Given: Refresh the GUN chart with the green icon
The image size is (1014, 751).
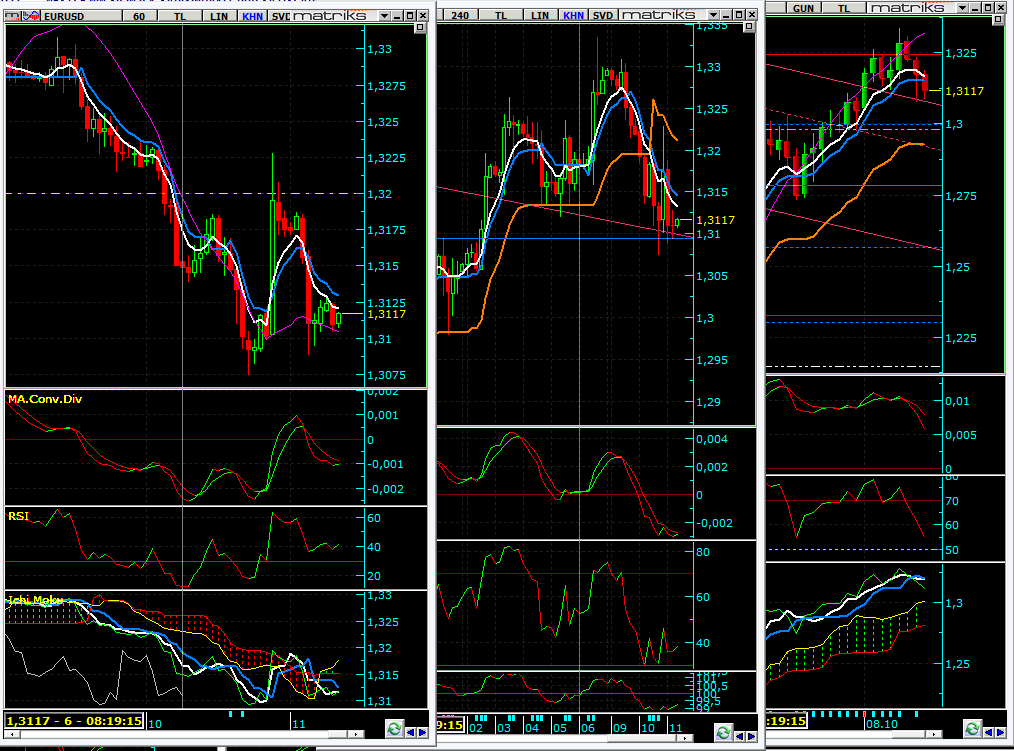Looking at the screenshot, I should click(973, 729).
